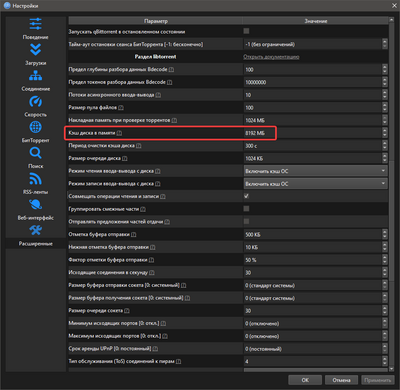Open the Поведение settings section icon
Viewport: 400px width, 390px height.
click(35, 24)
